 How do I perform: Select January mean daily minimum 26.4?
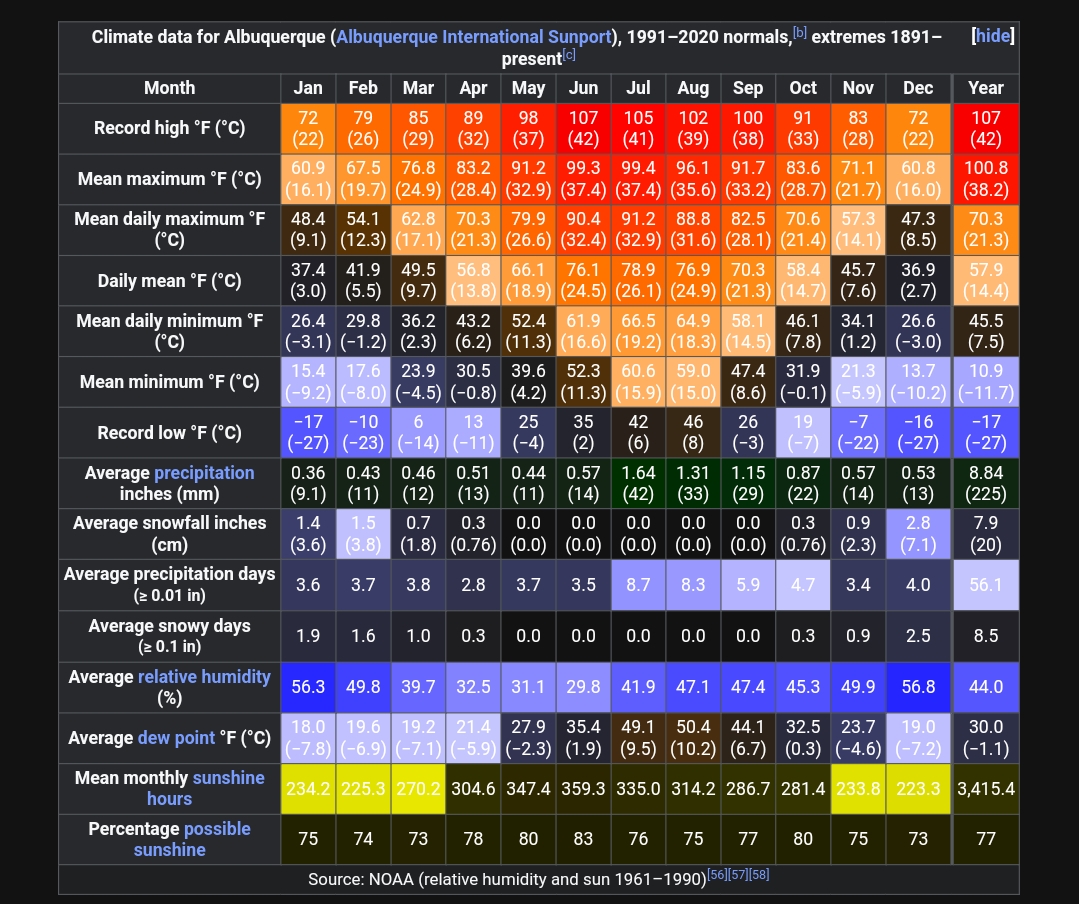pos(308,331)
